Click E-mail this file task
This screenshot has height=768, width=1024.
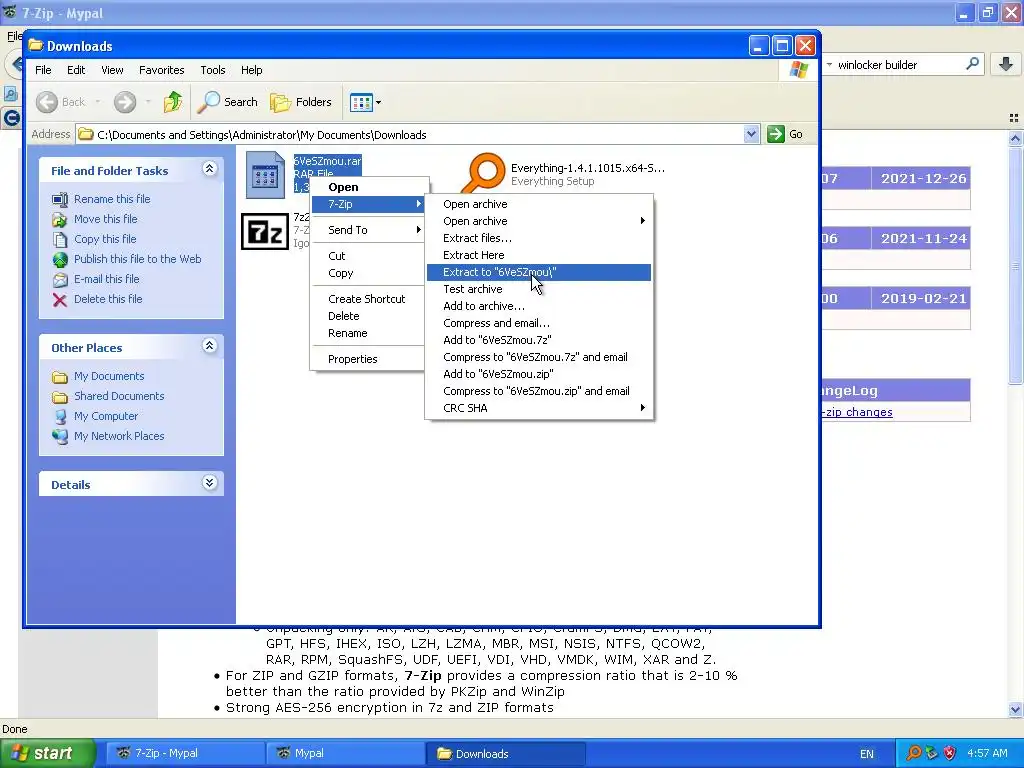click(x=106, y=279)
